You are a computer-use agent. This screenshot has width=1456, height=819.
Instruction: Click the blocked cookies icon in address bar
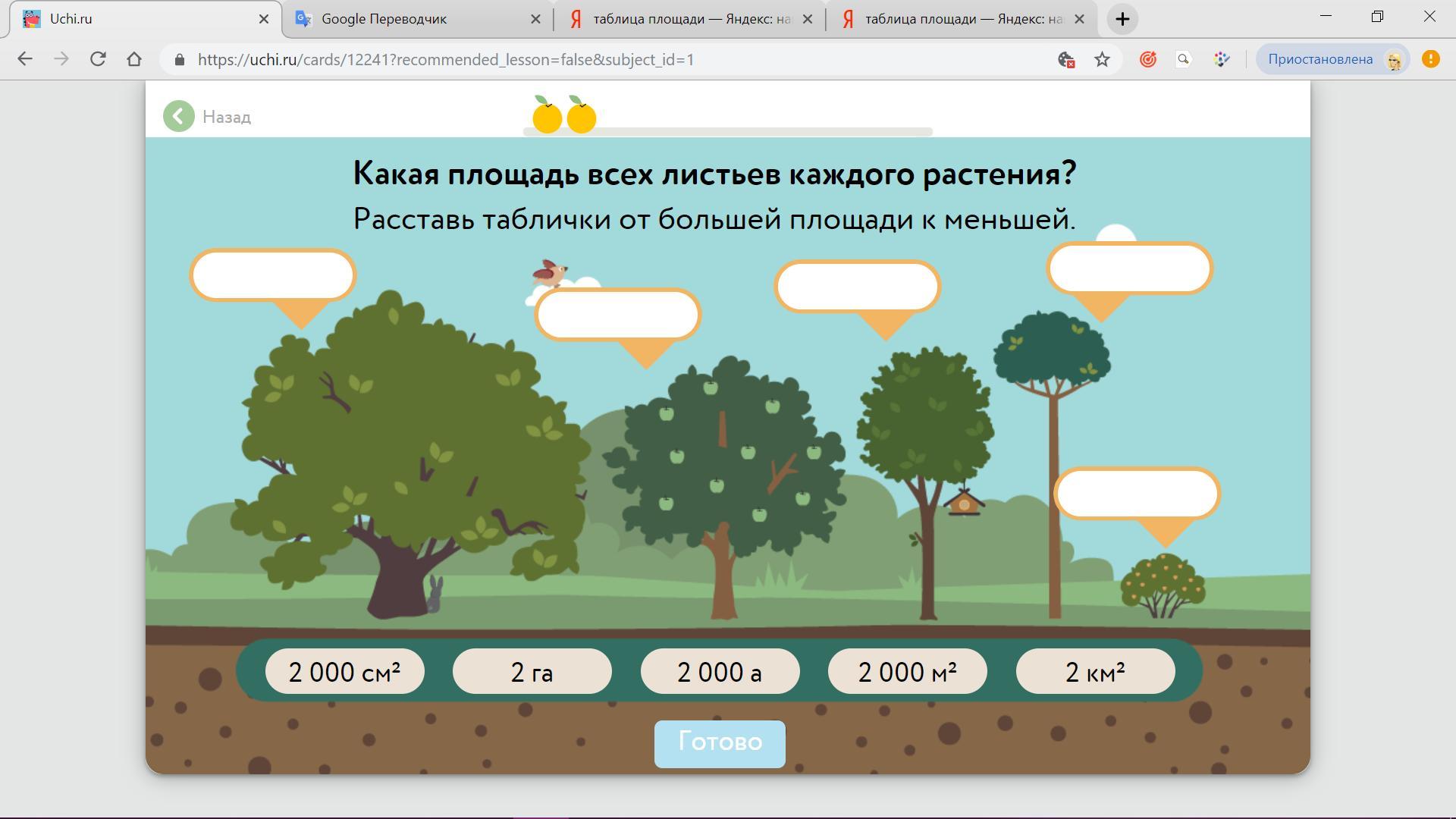[1066, 59]
